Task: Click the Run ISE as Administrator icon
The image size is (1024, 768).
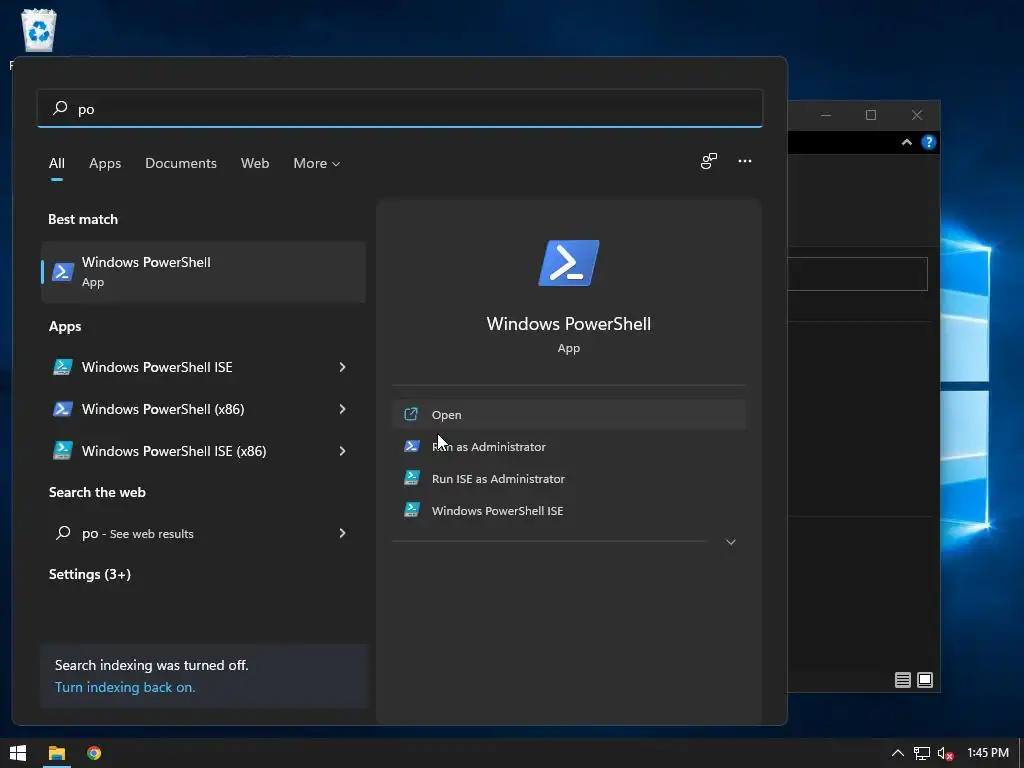Action: 411,478
